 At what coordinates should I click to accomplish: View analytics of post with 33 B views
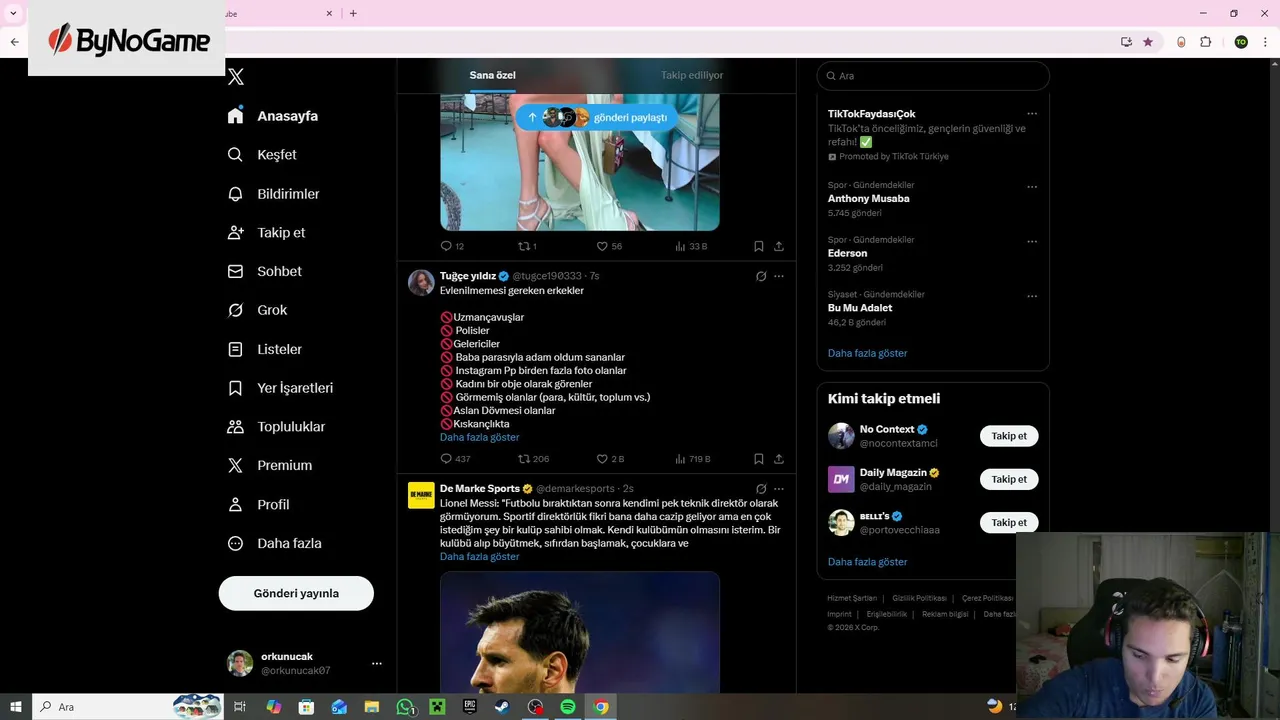tap(691, 246)
